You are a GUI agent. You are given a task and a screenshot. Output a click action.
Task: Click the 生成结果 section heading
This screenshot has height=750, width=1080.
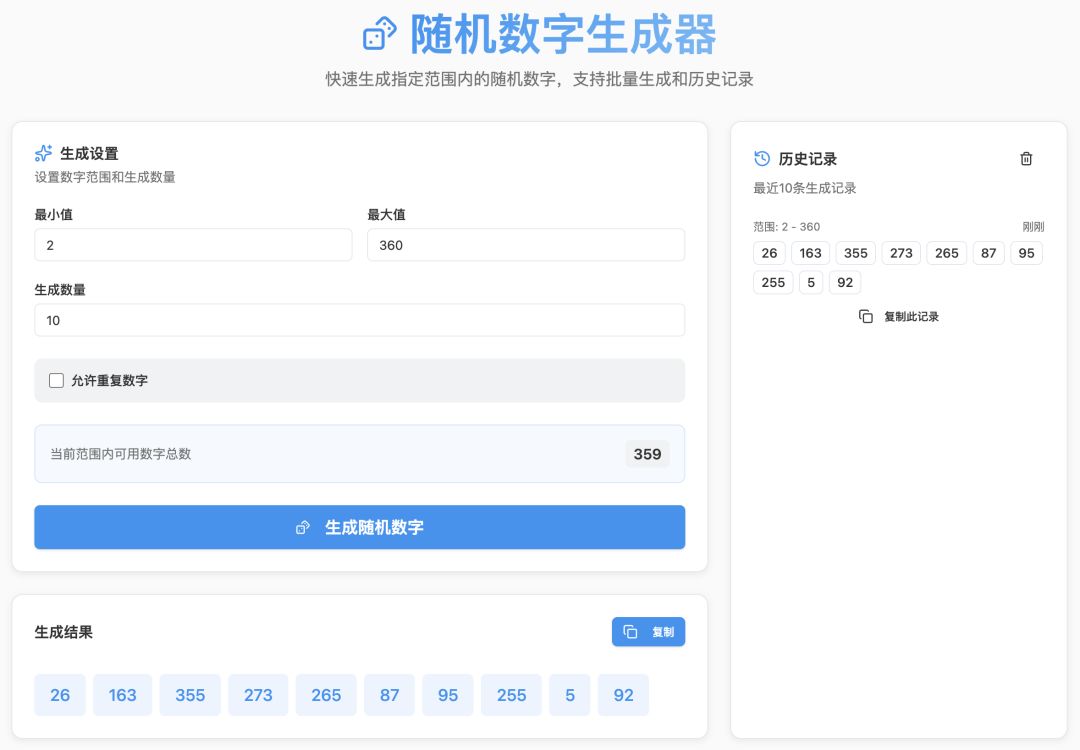[63, 632]
